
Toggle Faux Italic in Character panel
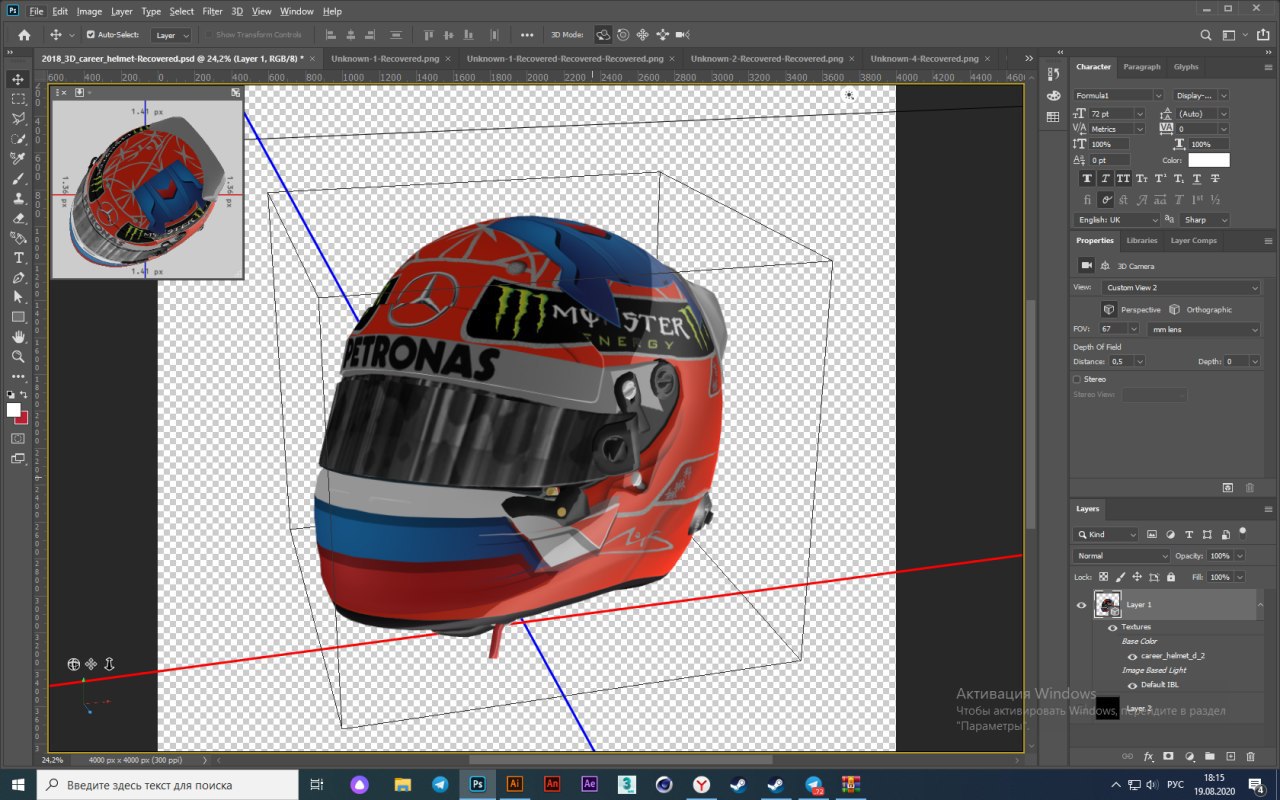click(1105, 178)
